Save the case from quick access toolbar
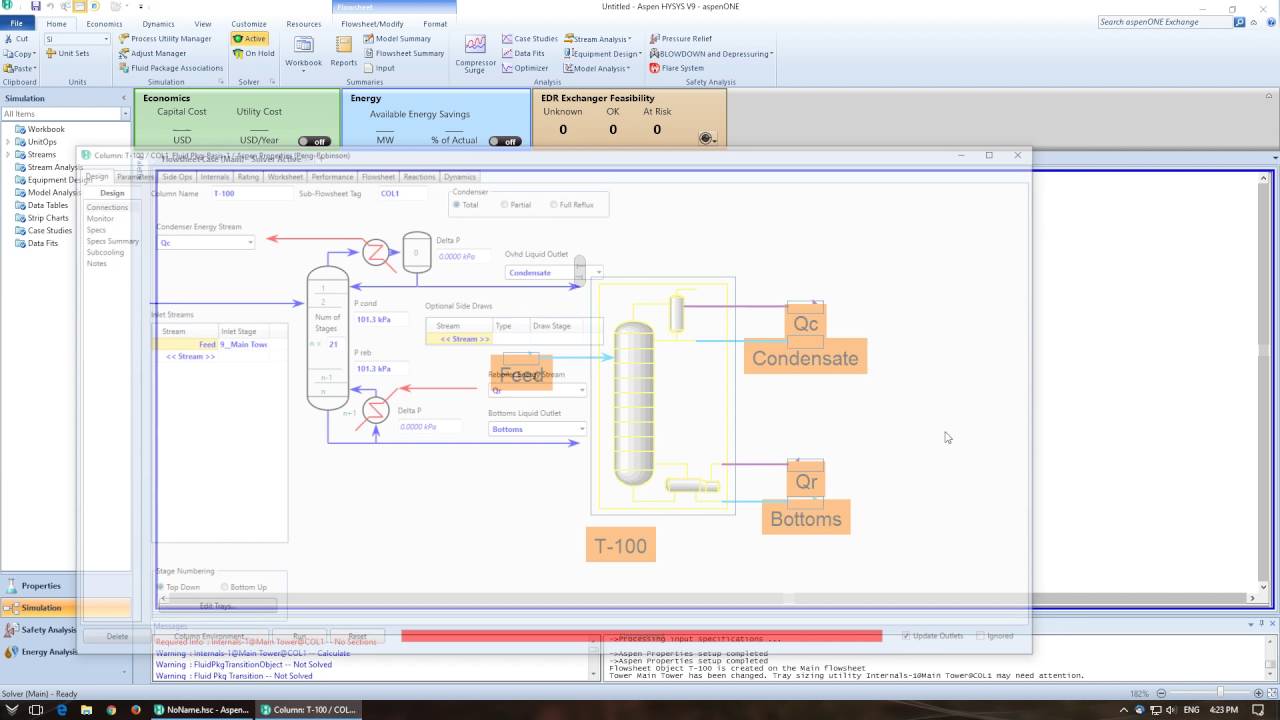The height and width of the screenshot is (720, 1280). tap(35, 6)
